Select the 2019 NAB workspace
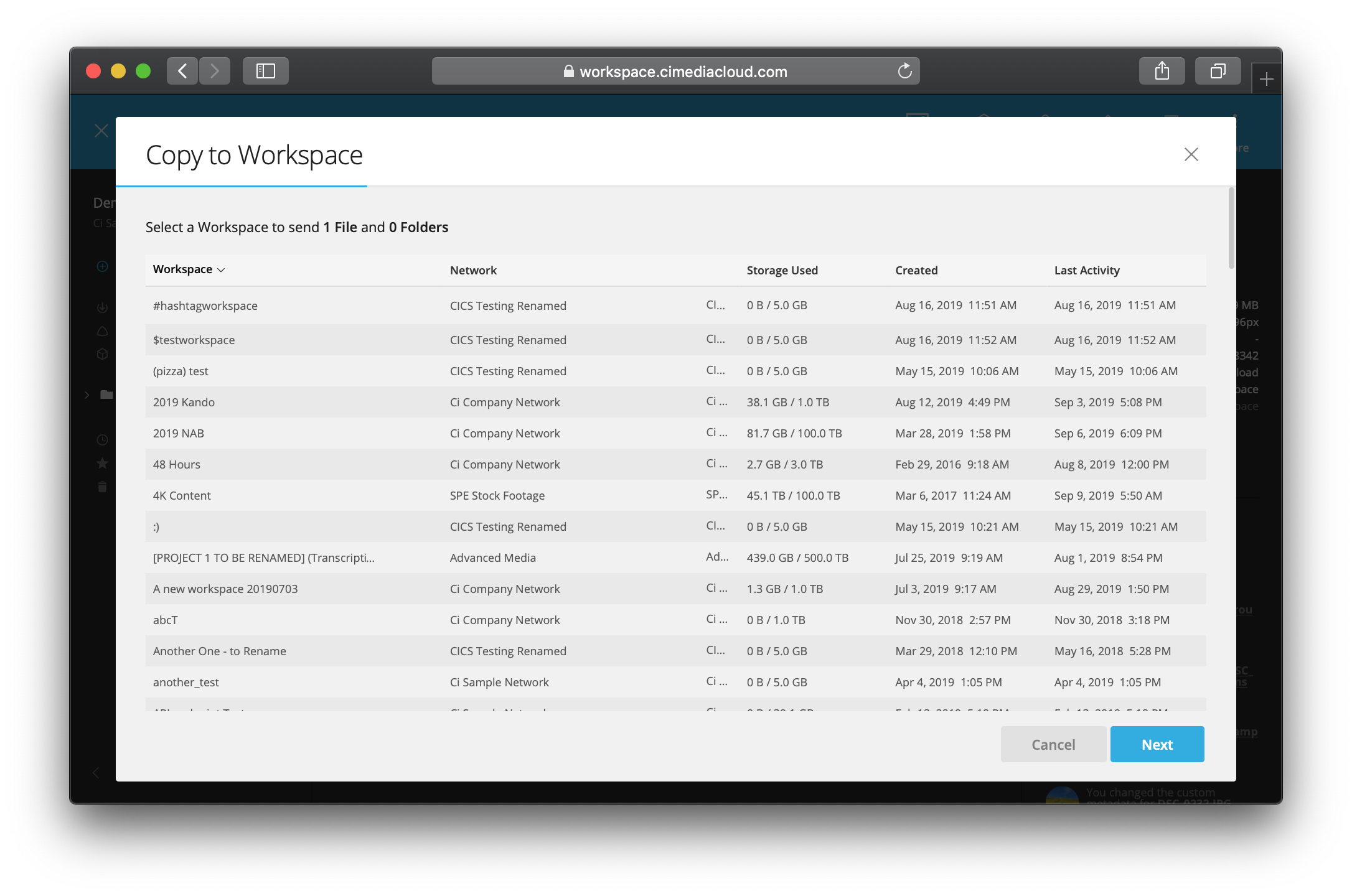The width and height of the screenshot is (1352, 896). (x=675, y=433)
